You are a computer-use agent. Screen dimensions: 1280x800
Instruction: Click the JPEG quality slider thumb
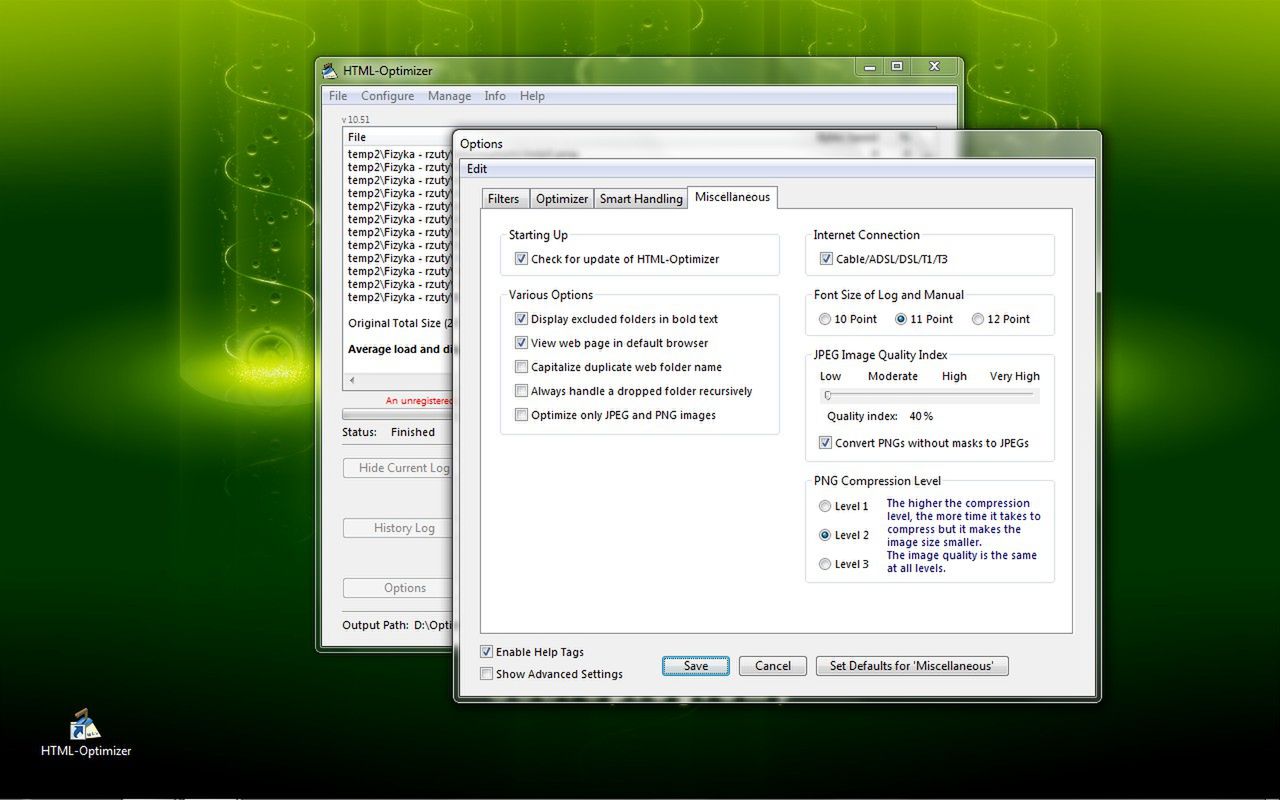tap(828, 396)
